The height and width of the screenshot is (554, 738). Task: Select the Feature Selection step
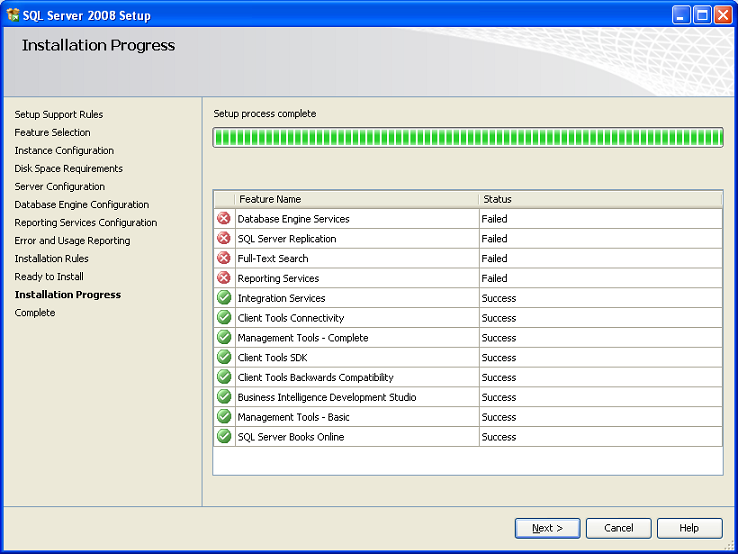click(x=52, y=132)
